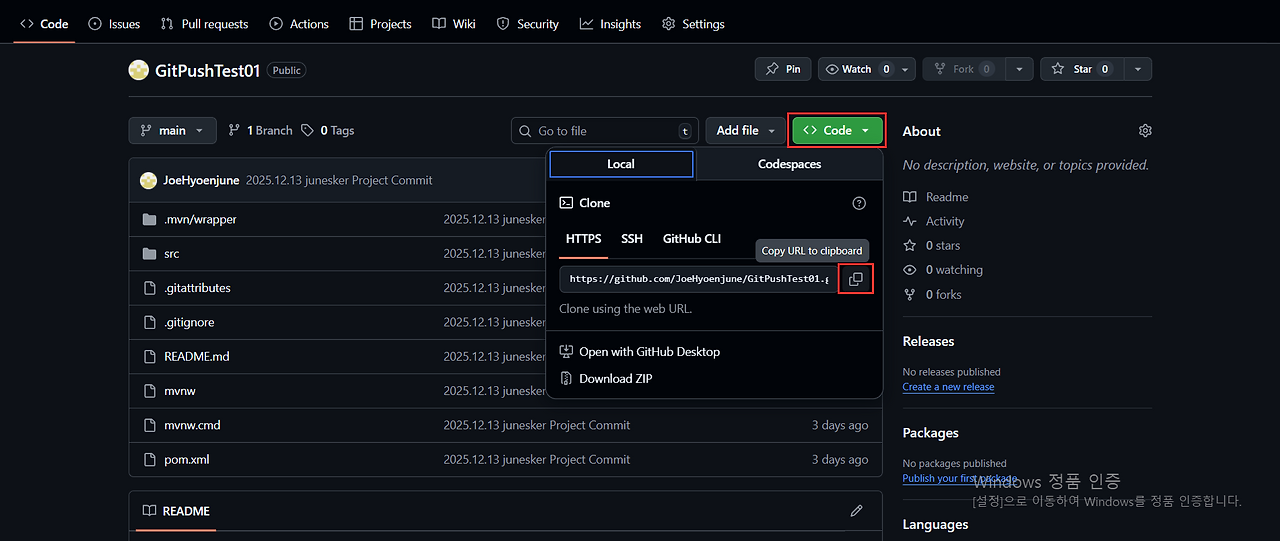Screen dimensions: 1280x541
Task: Watch the repository
Action: tap(857, 69)
